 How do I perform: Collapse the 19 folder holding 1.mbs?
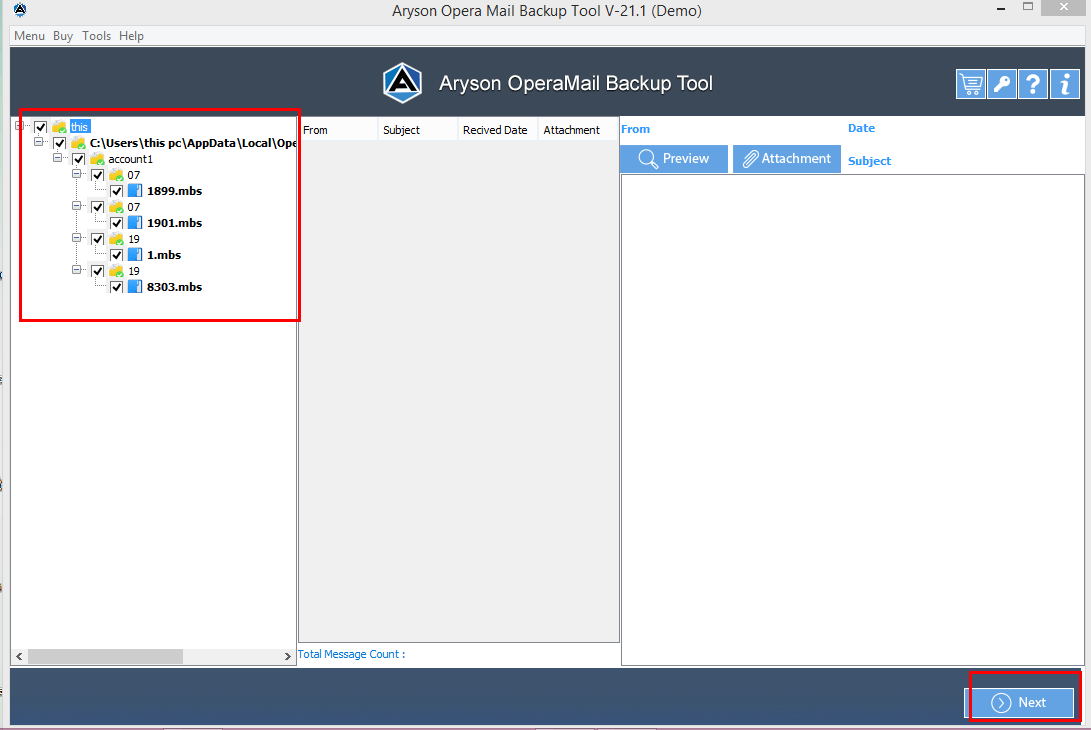click(x=77, y=238)
